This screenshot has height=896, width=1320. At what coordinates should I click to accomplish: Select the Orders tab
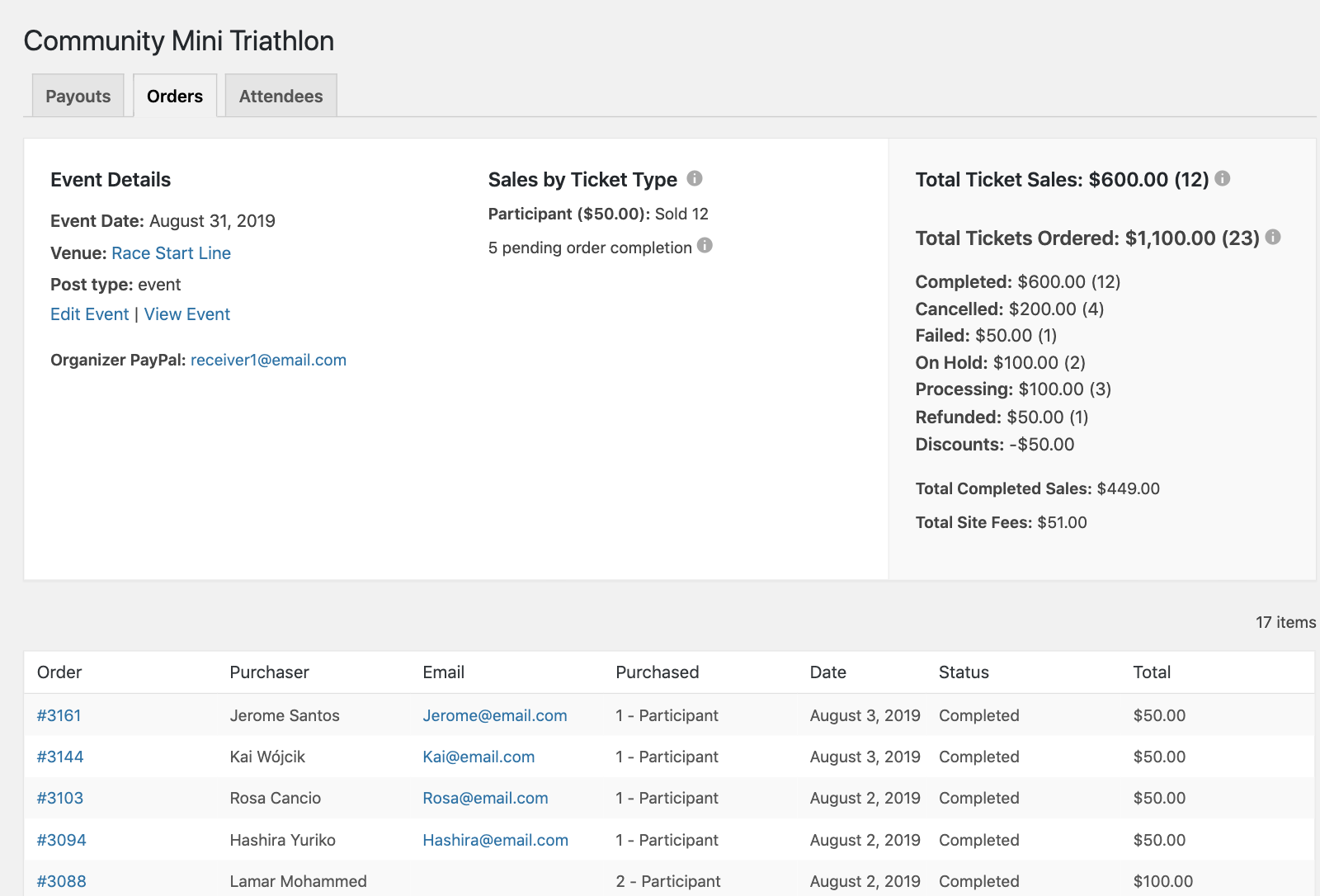tap(175, 96)
